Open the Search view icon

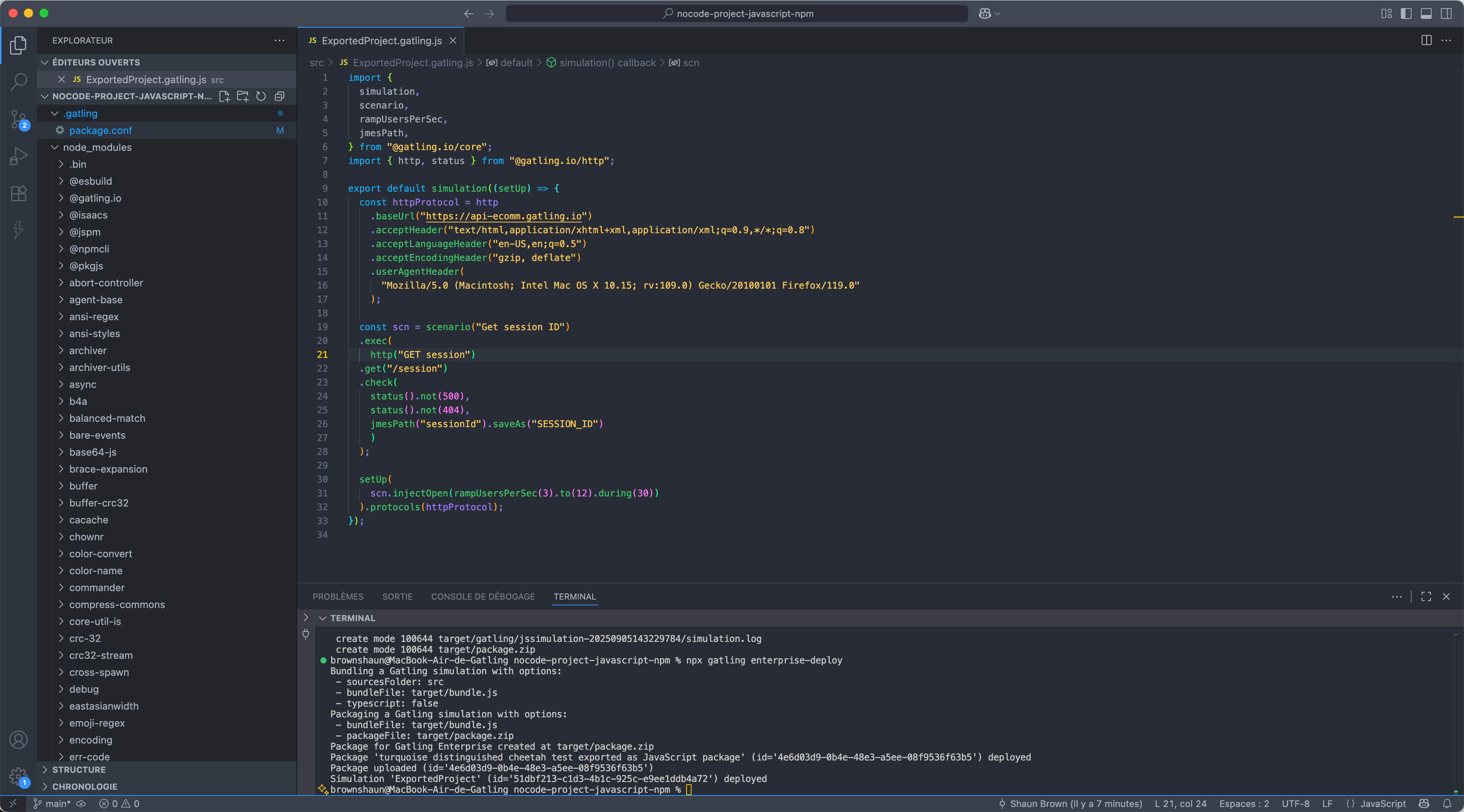(x=18, y=82)
